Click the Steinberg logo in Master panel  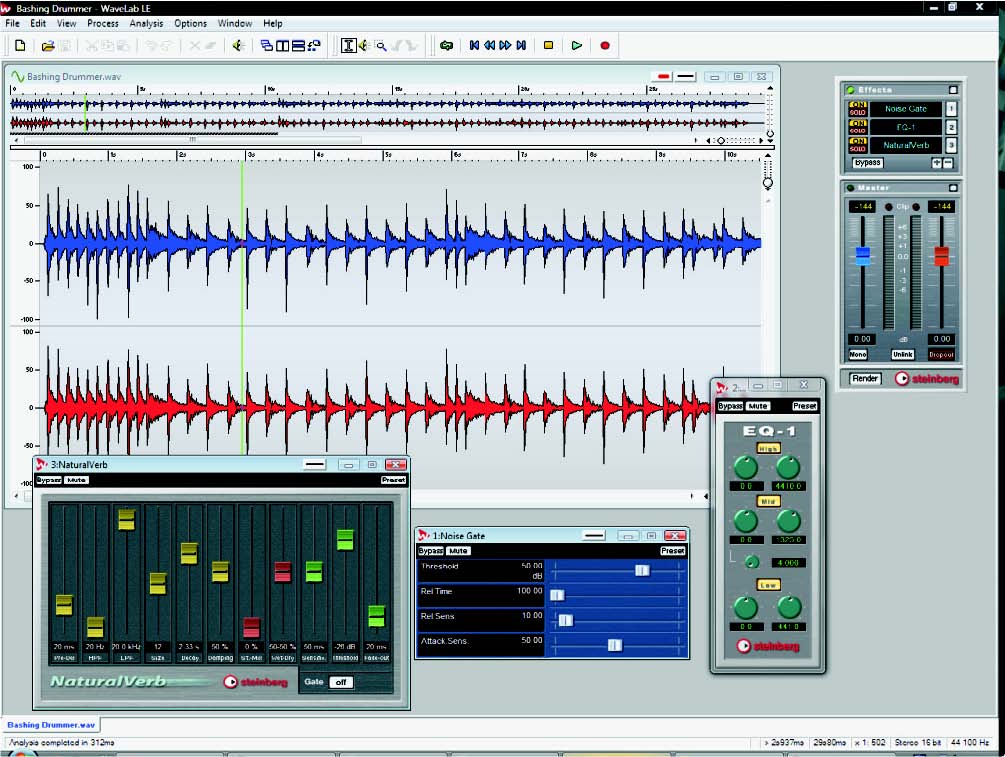coord(927,379)
